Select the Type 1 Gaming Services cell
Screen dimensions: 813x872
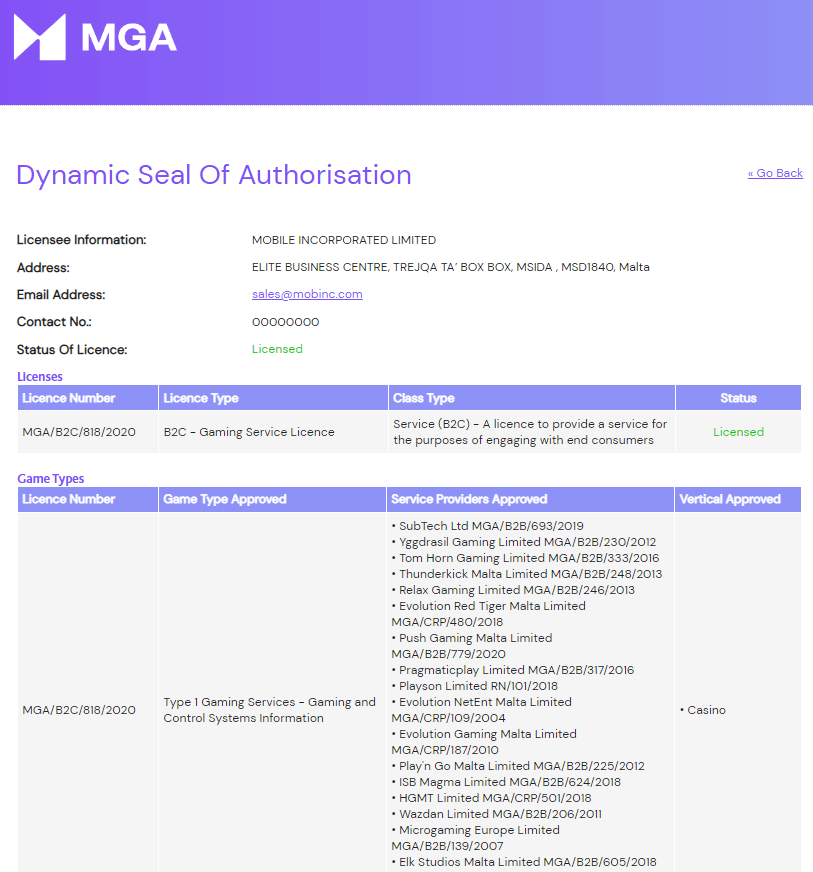[x=270, y=710]
